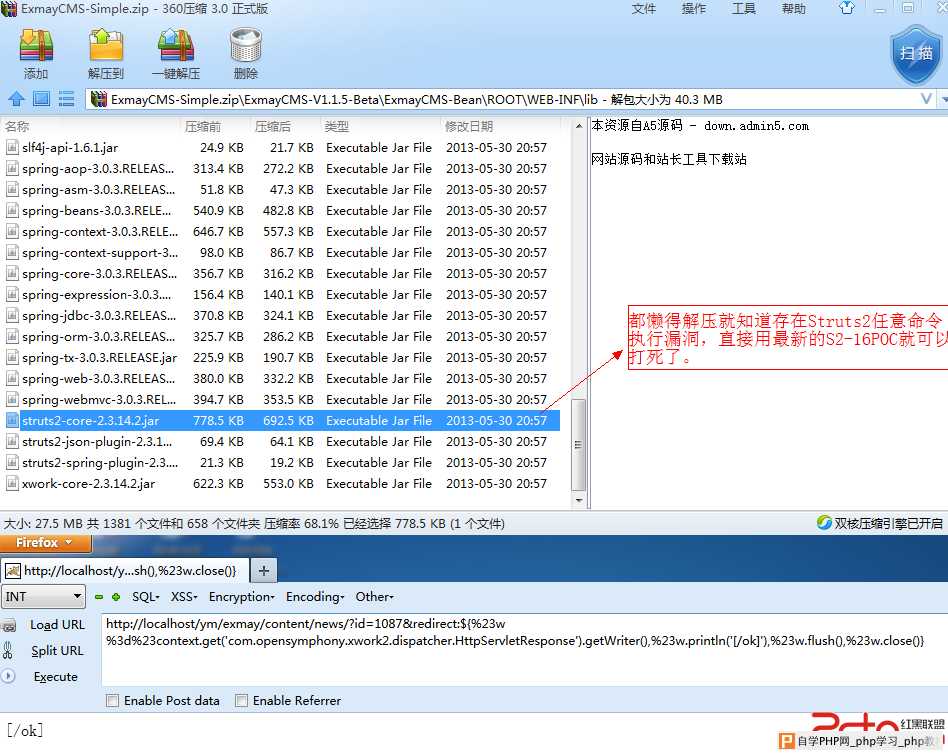948x755 pixels.
Task: Open the 操作 (Operations) menu
Action: (x=693, y=8)
